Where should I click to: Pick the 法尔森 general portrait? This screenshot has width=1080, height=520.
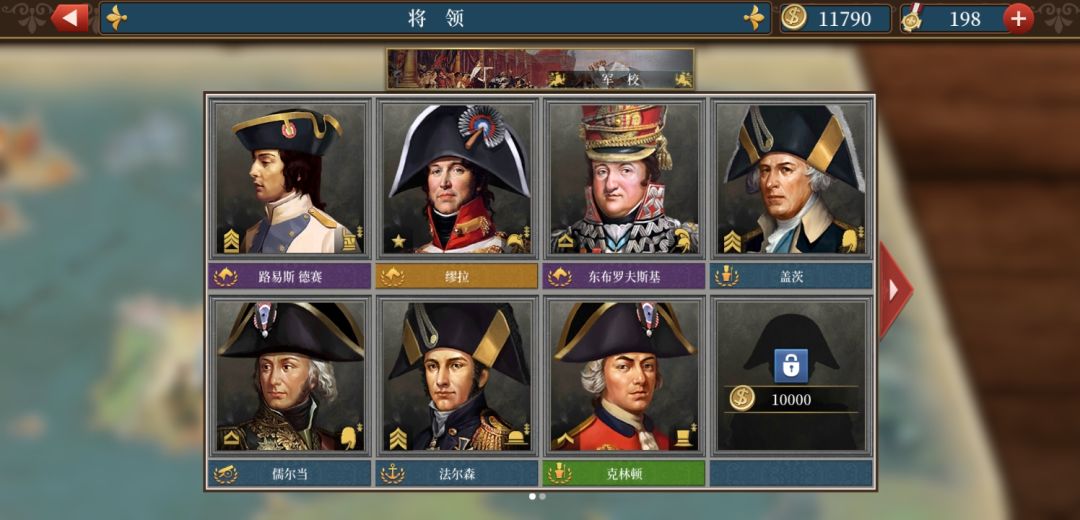click(x=457, y=377)
